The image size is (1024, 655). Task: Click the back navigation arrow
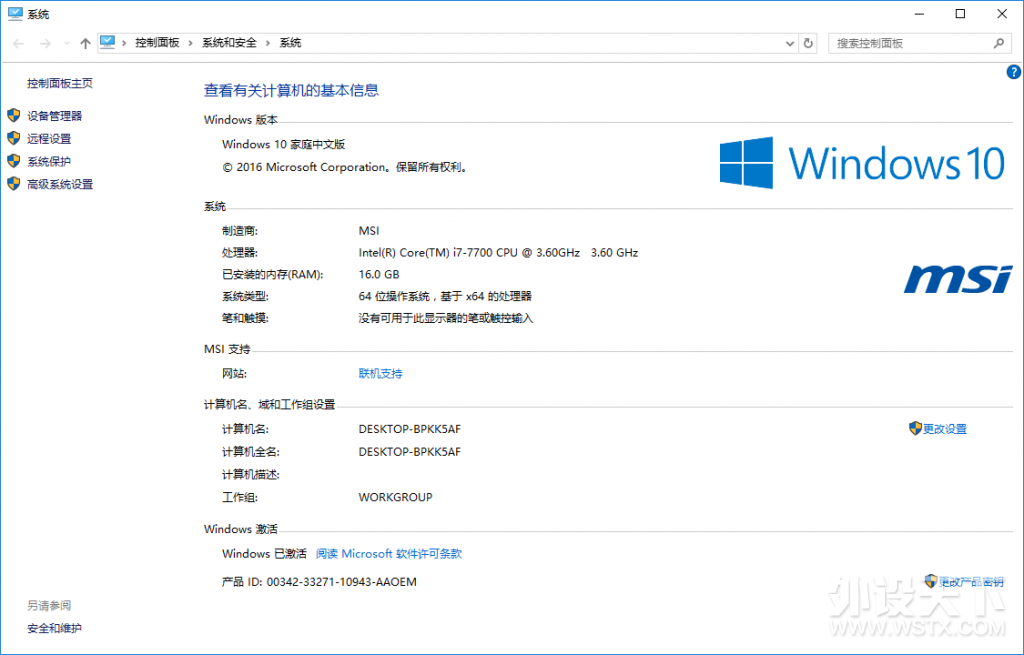(x=18, y=43)
